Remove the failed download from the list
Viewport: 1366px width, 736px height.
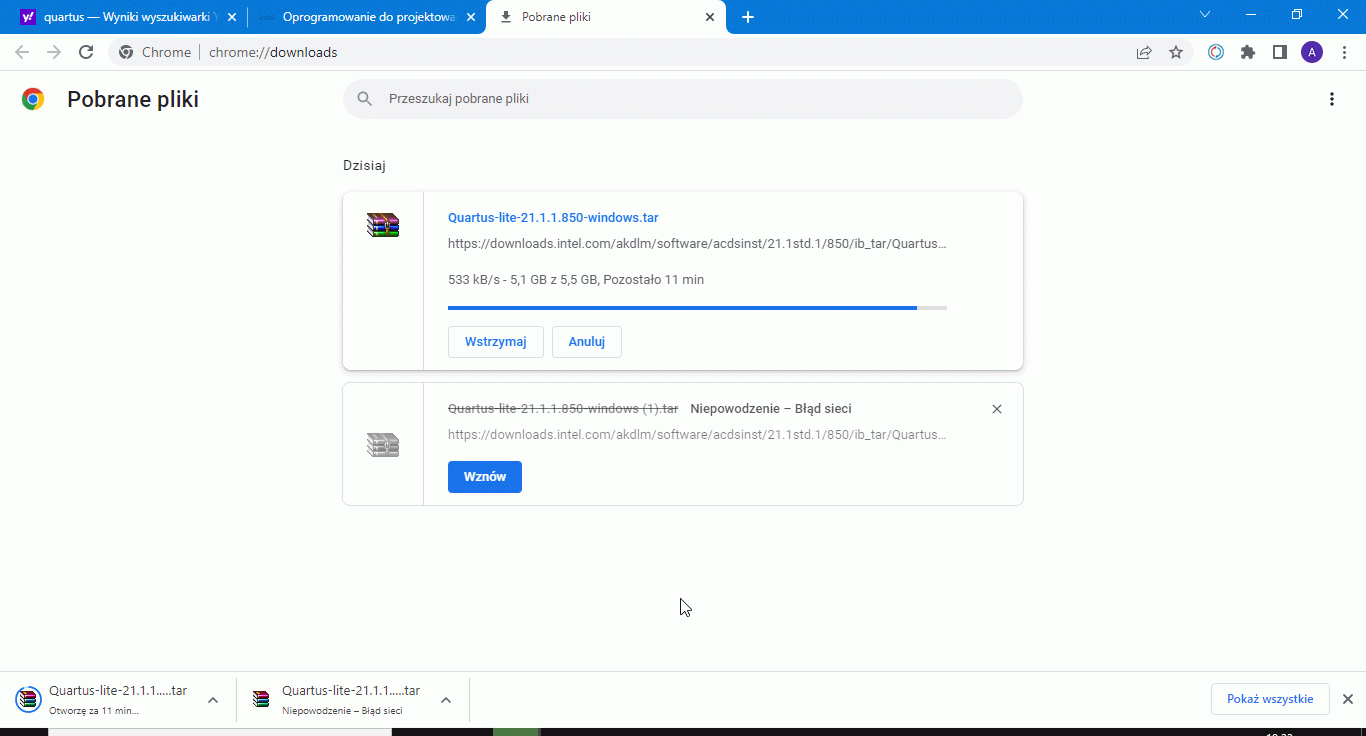[996, 409]
